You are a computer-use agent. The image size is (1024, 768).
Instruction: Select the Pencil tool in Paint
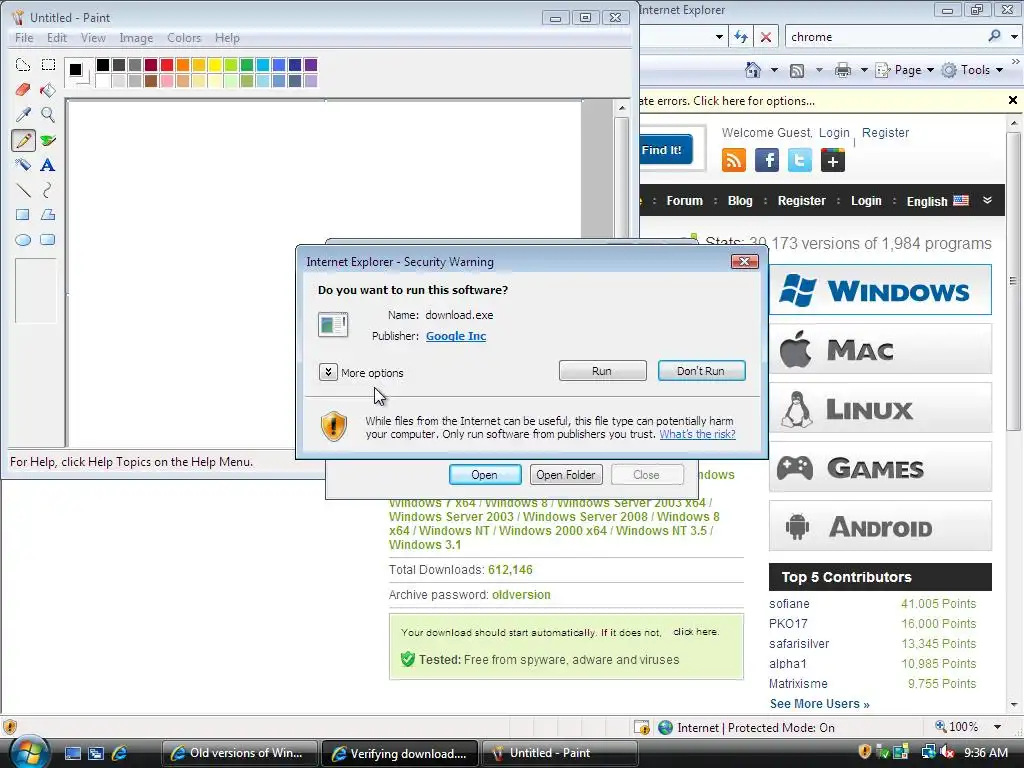pyautogui.click(x=23, y=140)
